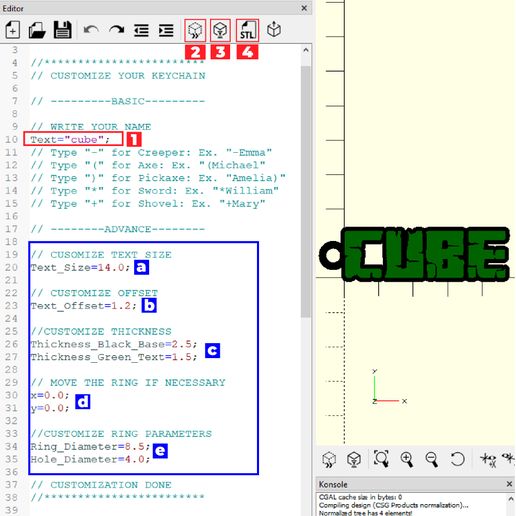
Task: Click comment CUSTOMIZE YOUR KEYCHAIN
Action: point(118,76)
